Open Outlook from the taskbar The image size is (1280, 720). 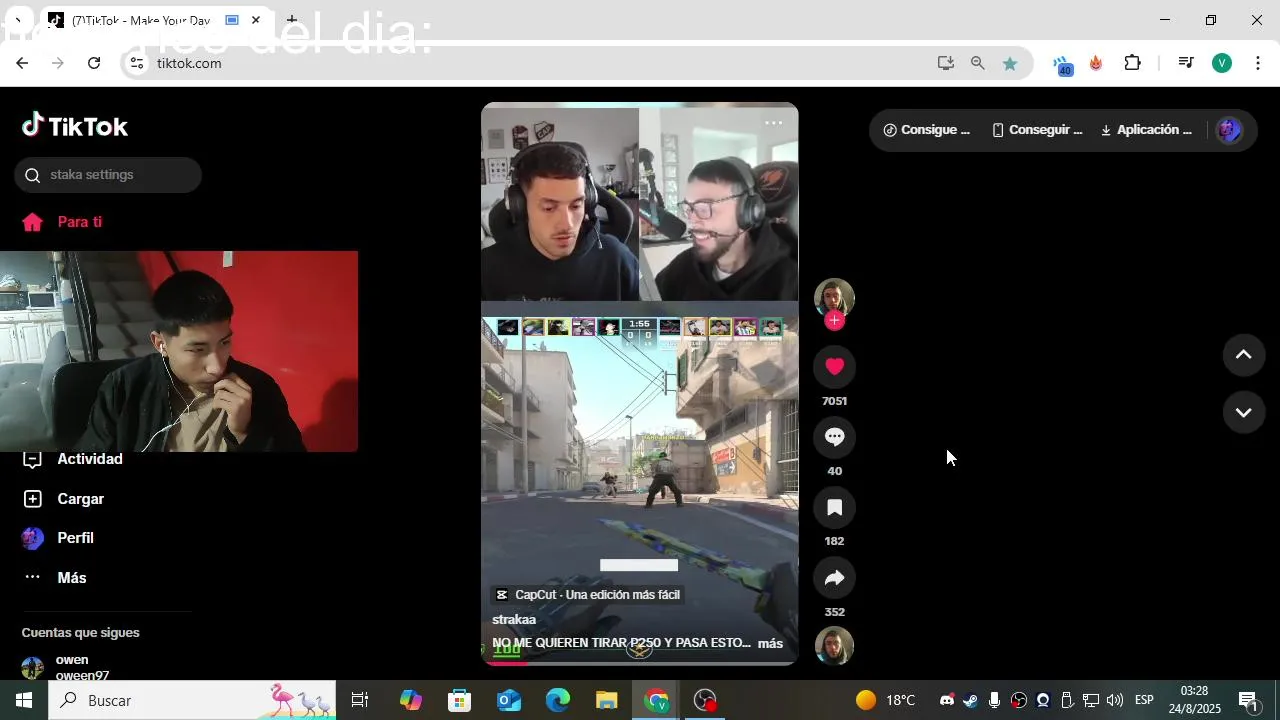(x=509, y=700)
